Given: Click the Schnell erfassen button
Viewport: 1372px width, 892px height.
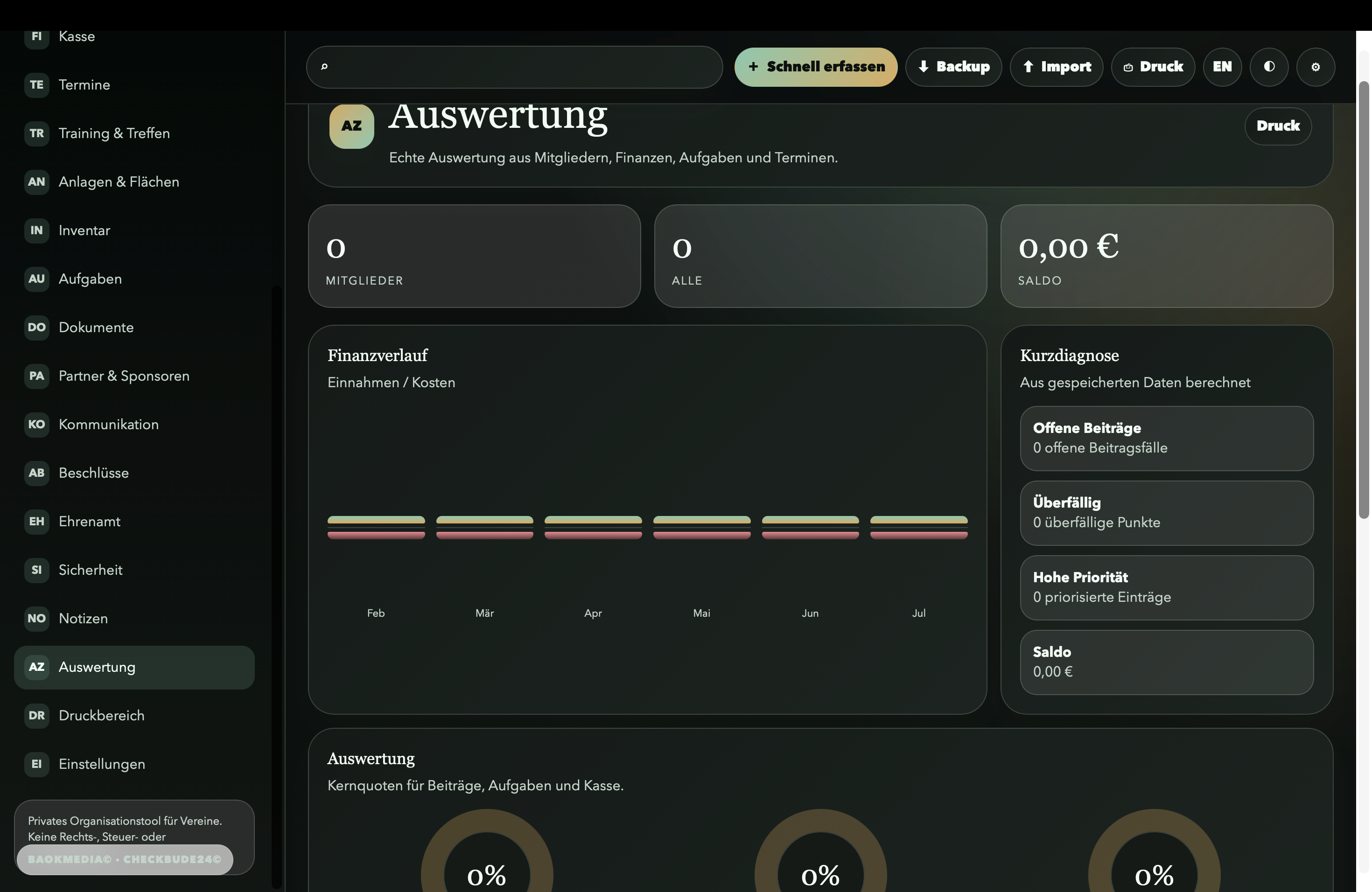Looking at the screenshot, I should click(816, 67).
